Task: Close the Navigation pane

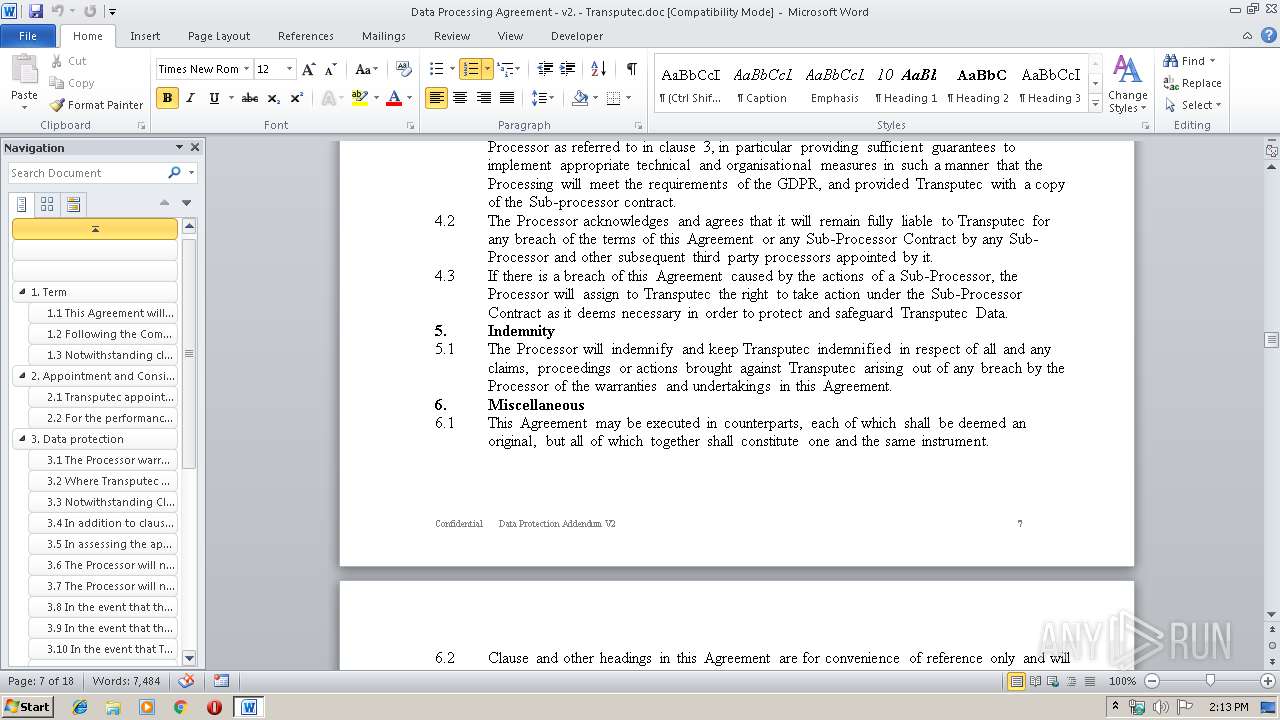Action: coord(195,147)
